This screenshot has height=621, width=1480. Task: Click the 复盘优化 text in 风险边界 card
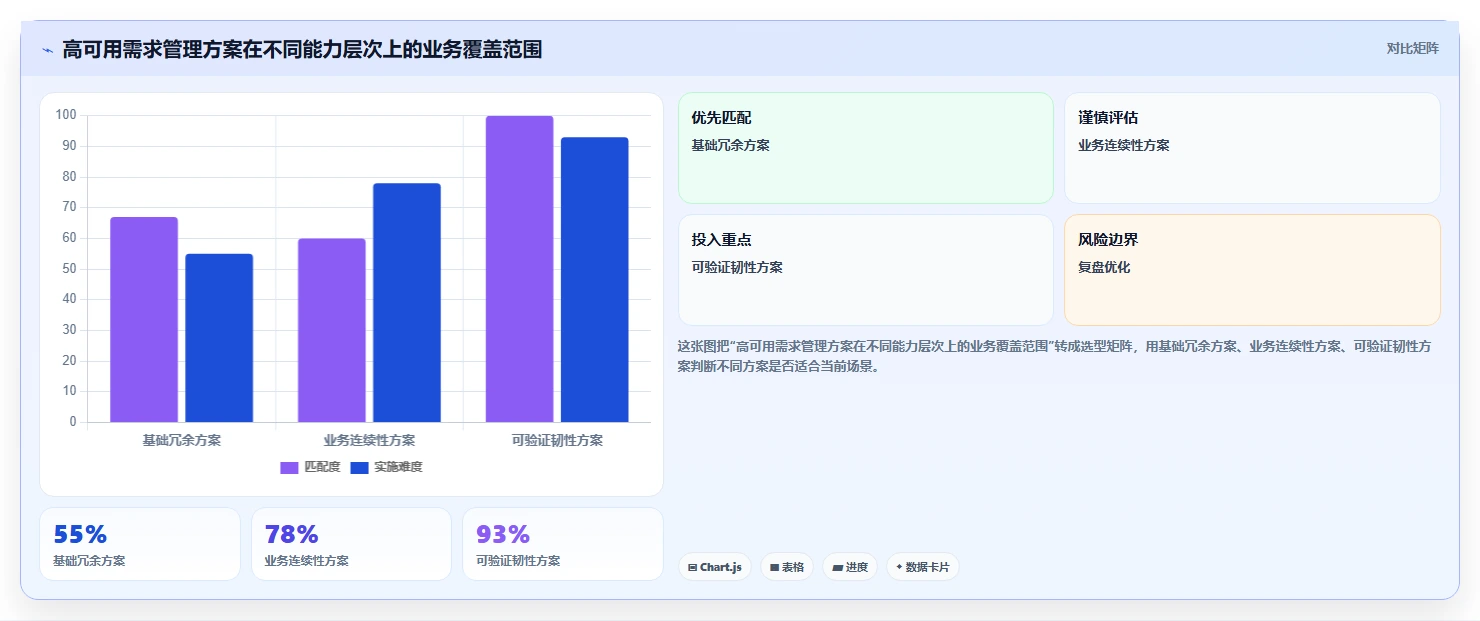coord(1104,268)
